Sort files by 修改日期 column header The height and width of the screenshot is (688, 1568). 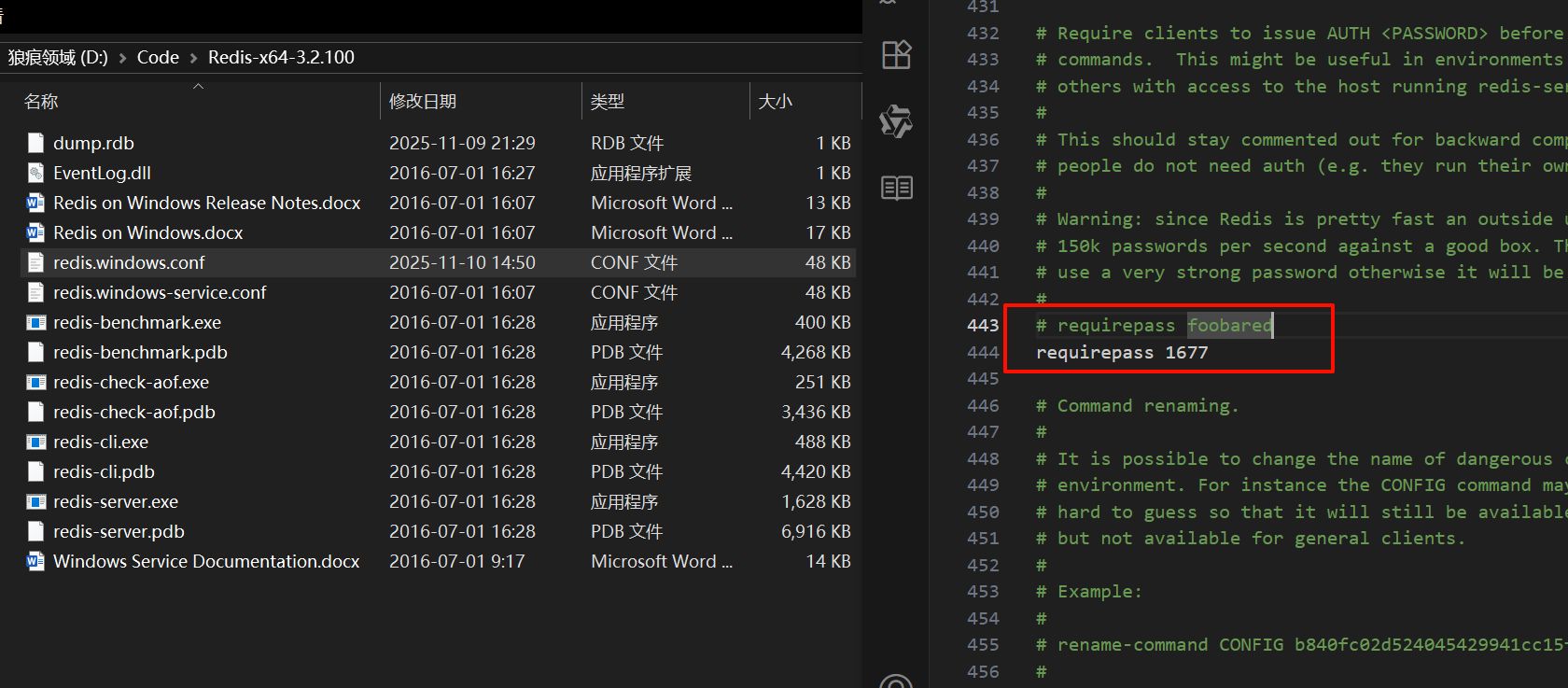point(423,102)
